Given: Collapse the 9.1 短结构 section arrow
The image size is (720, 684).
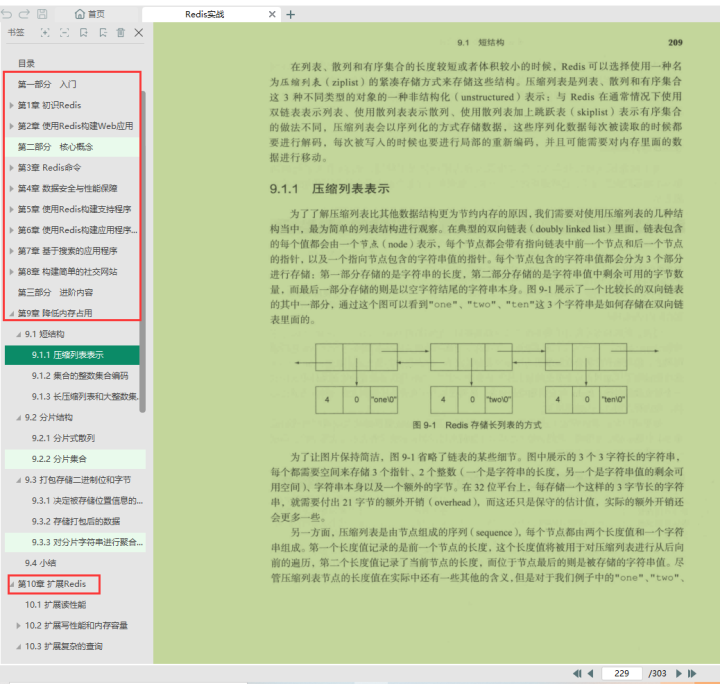Looking at the screenshot, I should pyautogui.click(x=19, y=334).
